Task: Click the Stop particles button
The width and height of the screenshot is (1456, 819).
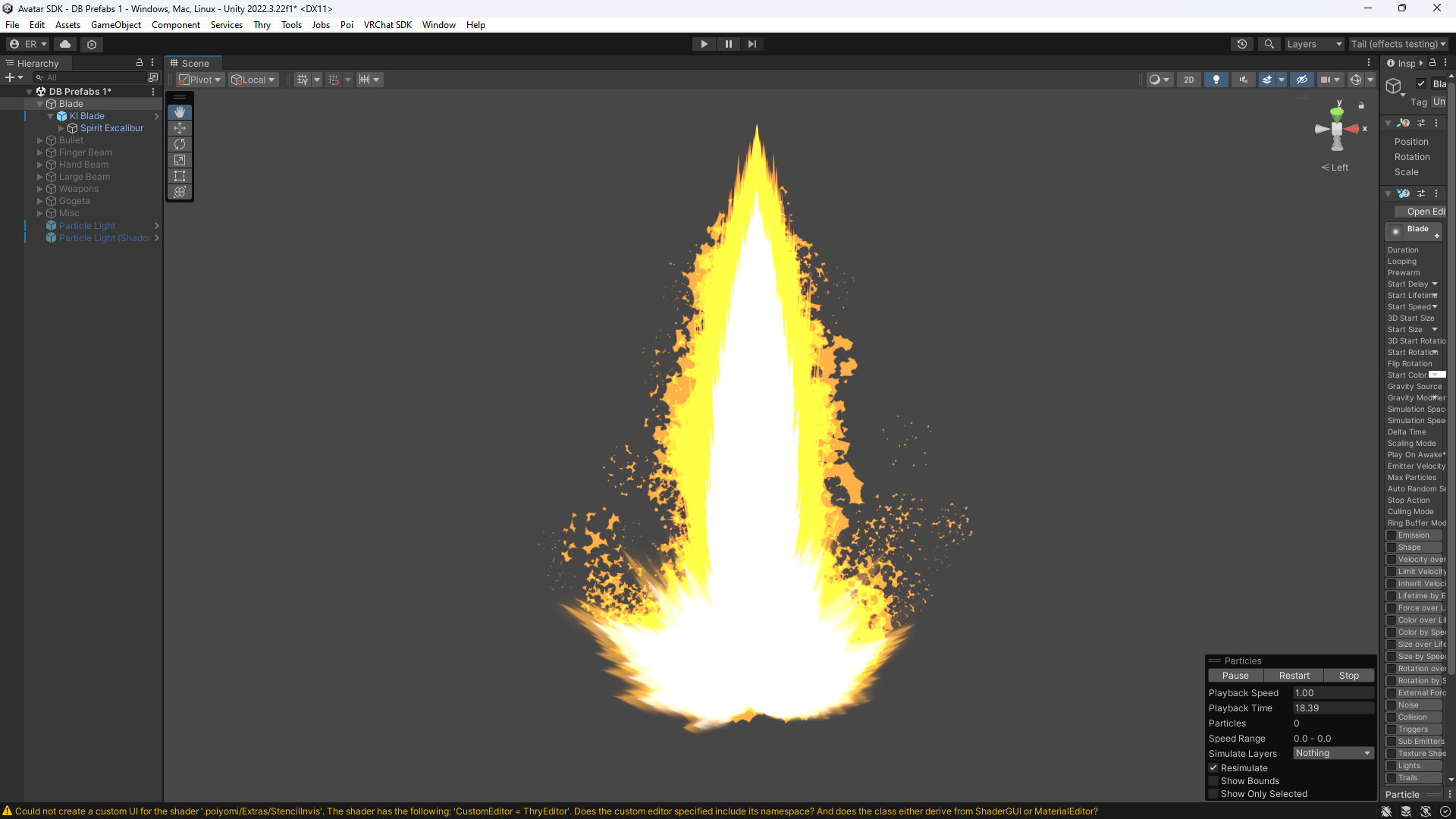Action: [1348, 676]
